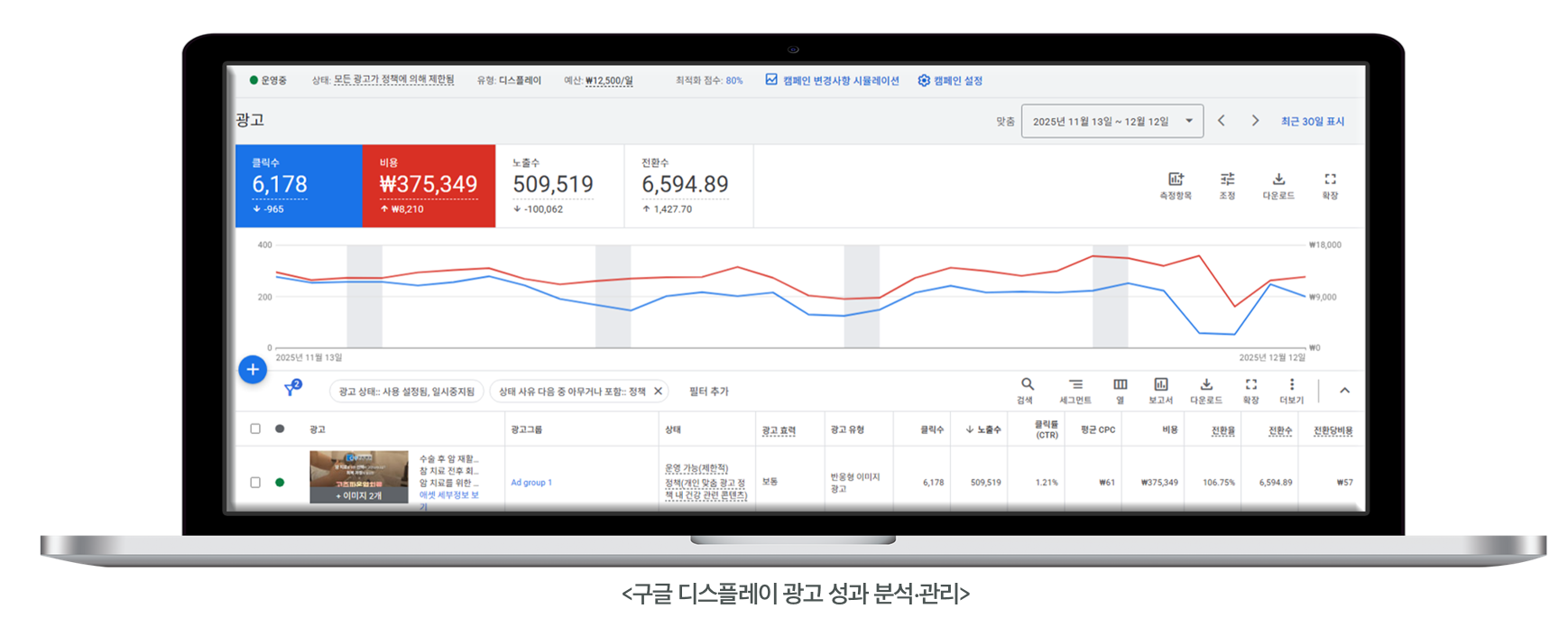Screen dimensions: 1568x618
Task: Sort by 노출수 column header
Action: [x=982, y=429]
